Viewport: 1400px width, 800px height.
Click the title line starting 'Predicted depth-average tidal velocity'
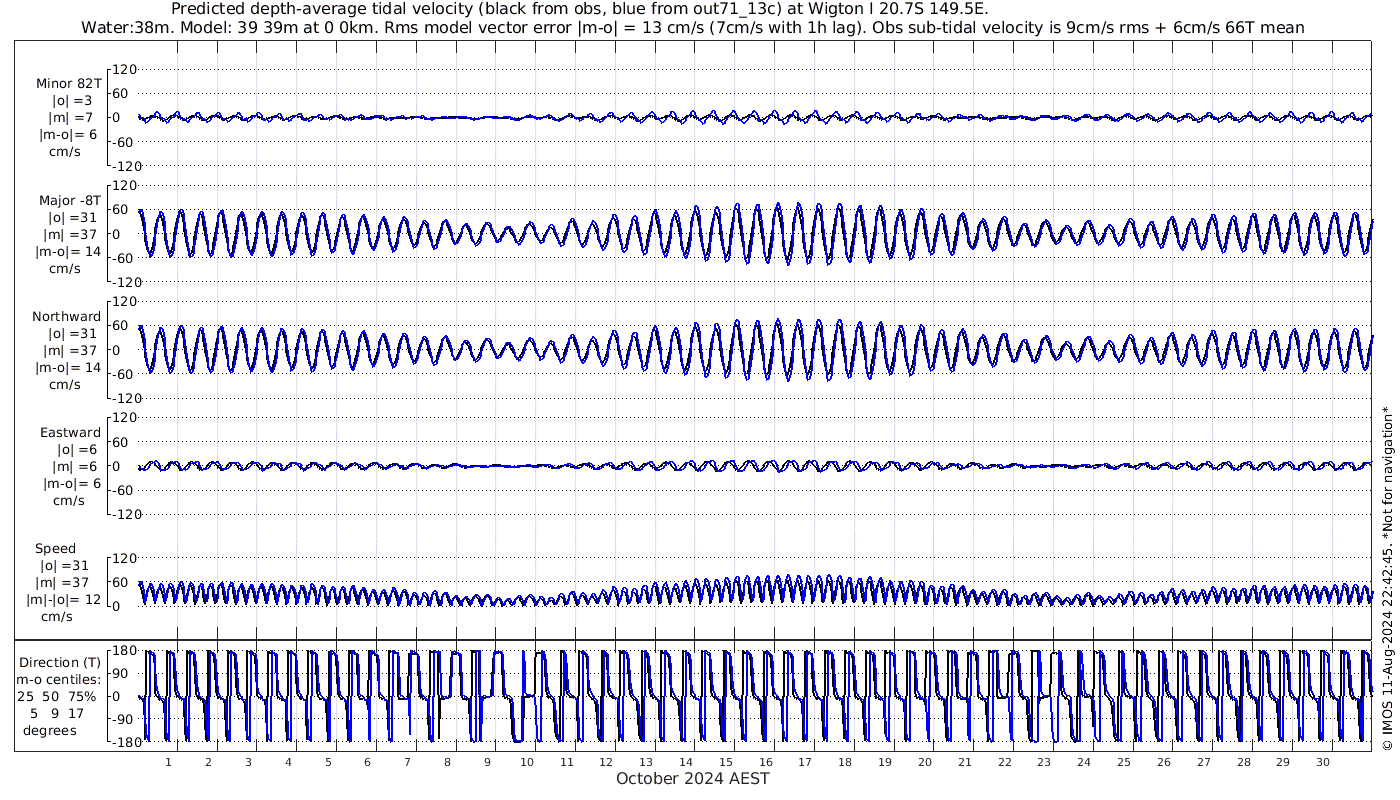pyautogui.click(x=579, y=10)
